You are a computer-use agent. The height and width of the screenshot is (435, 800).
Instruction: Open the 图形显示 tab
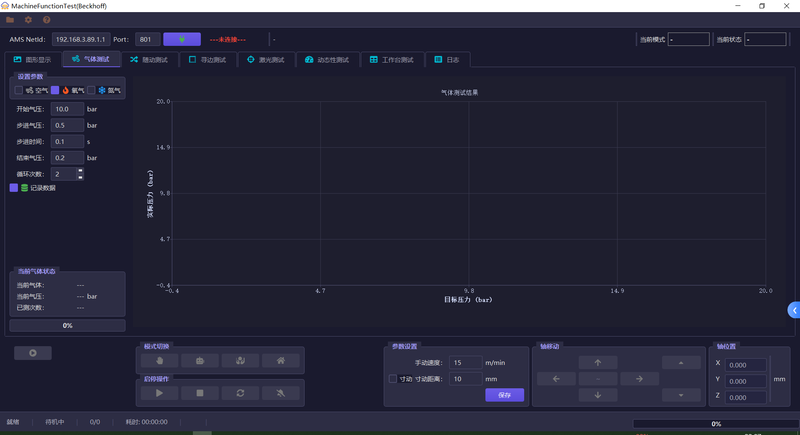coord(33,60)
